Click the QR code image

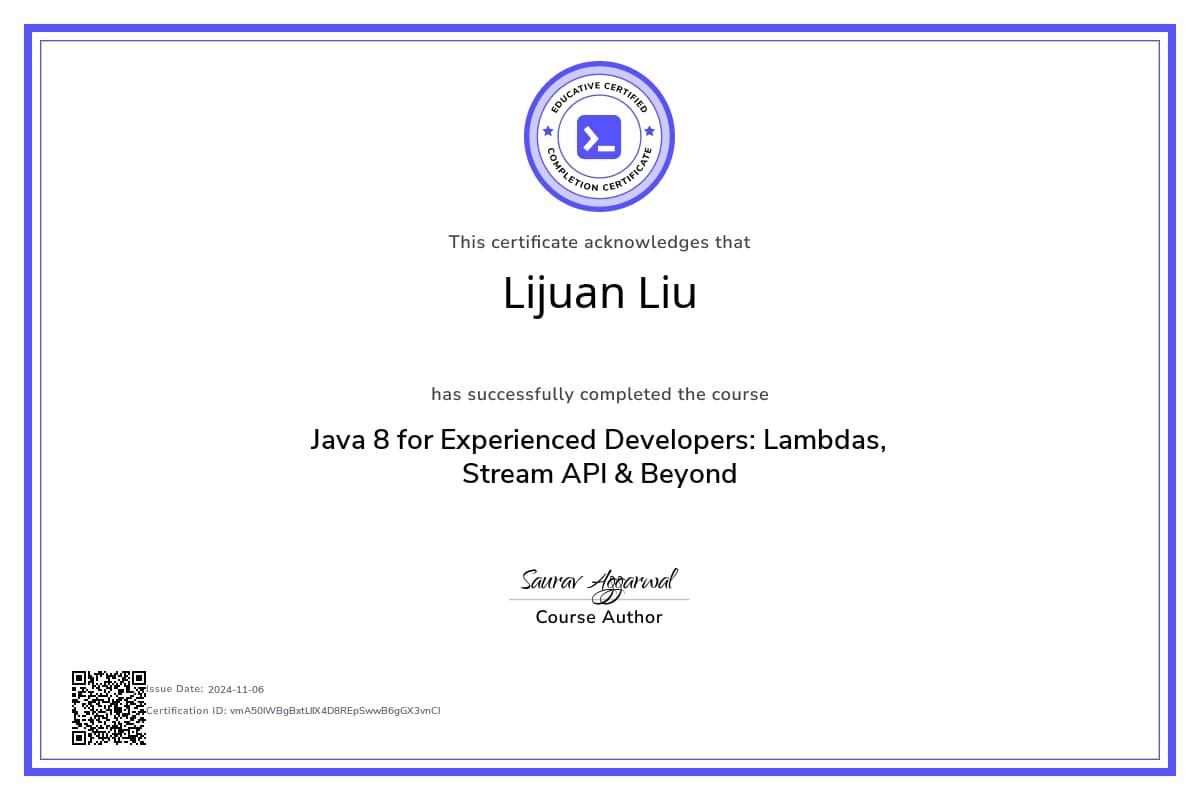pos(109,707)
